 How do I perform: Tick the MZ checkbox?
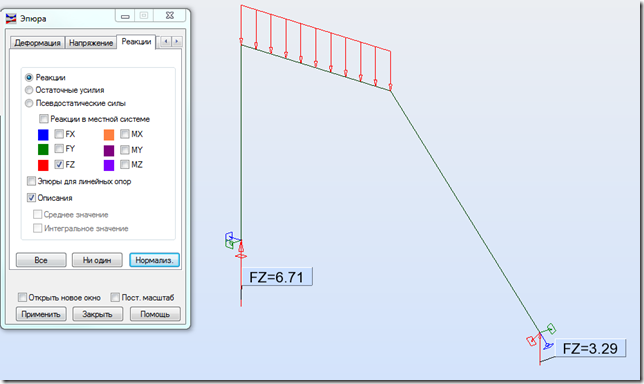125,164
